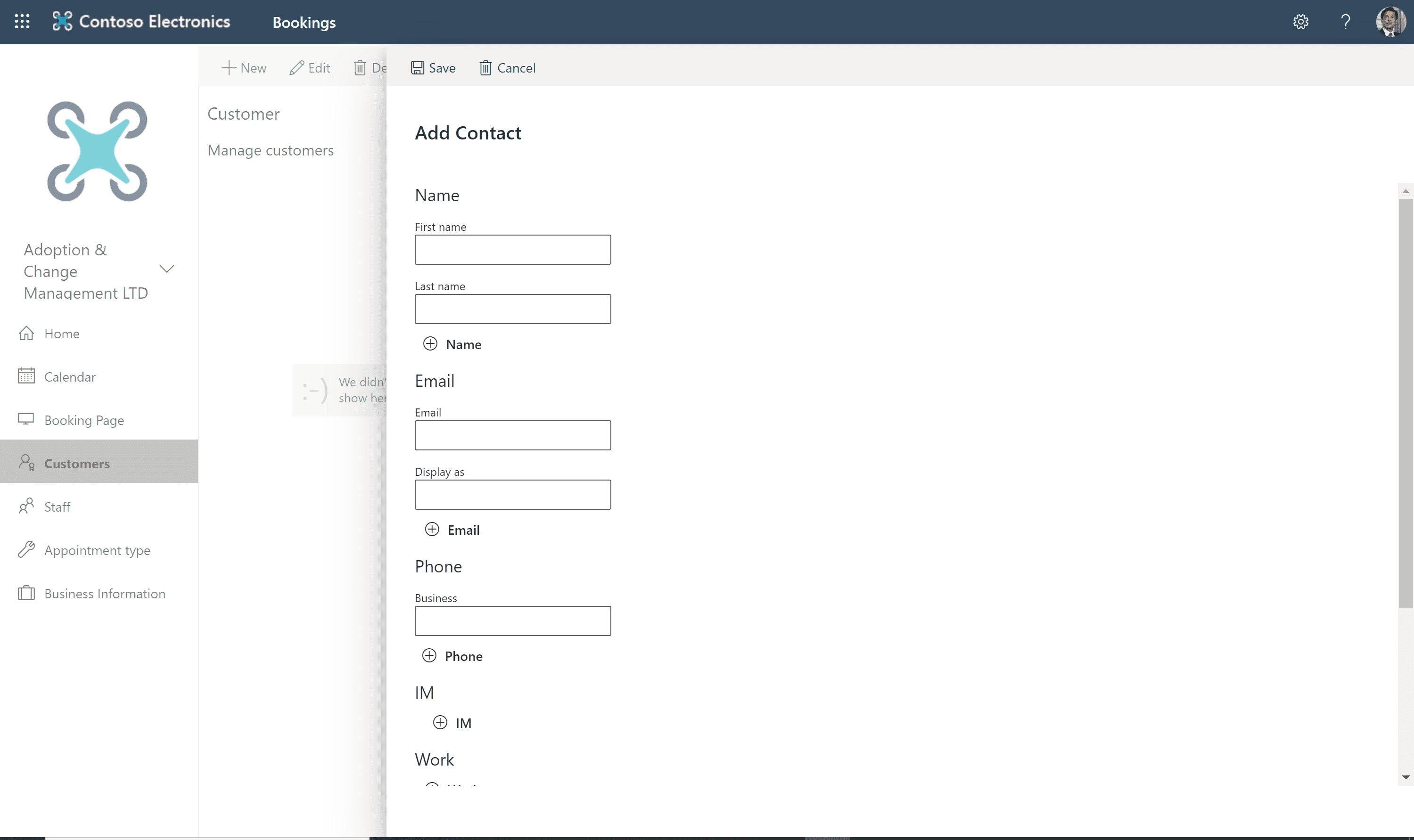
Task: Click the Customer page heading
Action: 244,114
